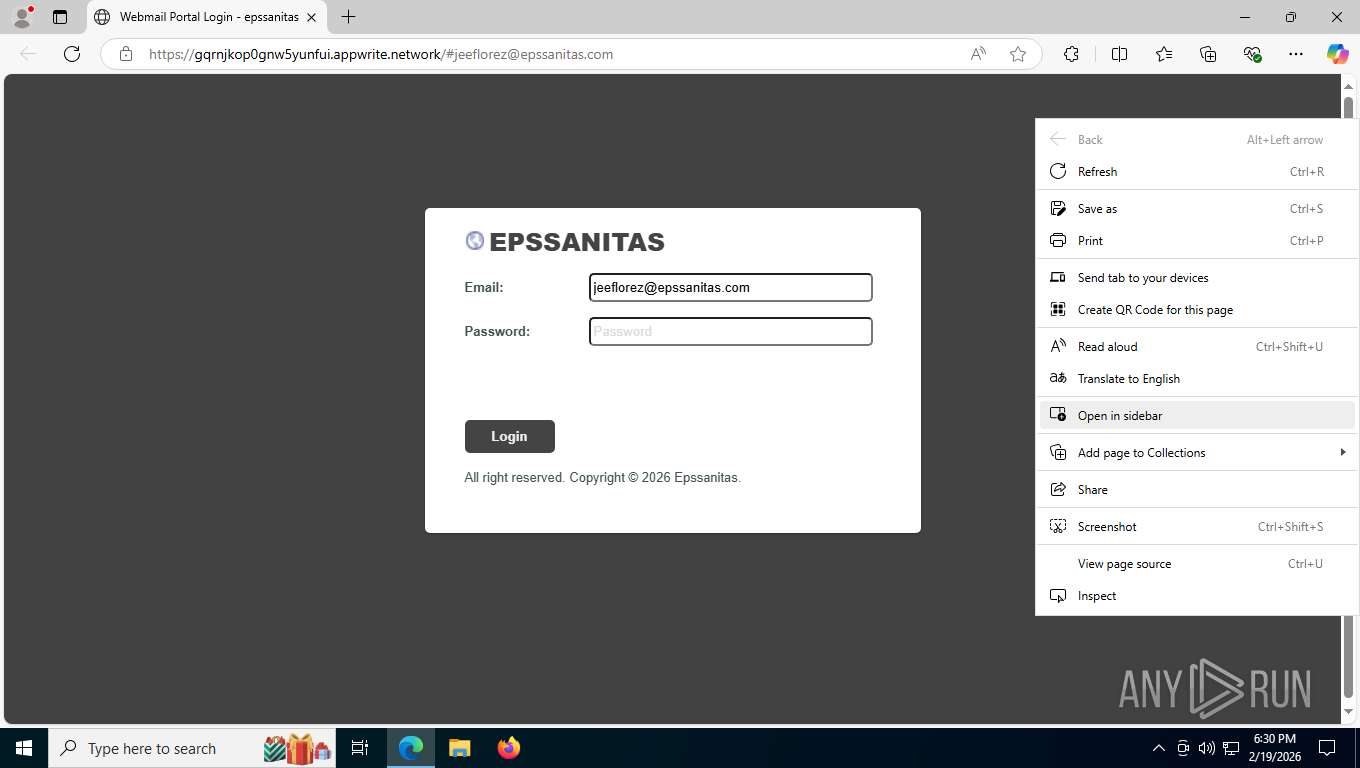Select Screenshot in context menu
1360x768 pixels.
pos(1197,526)
